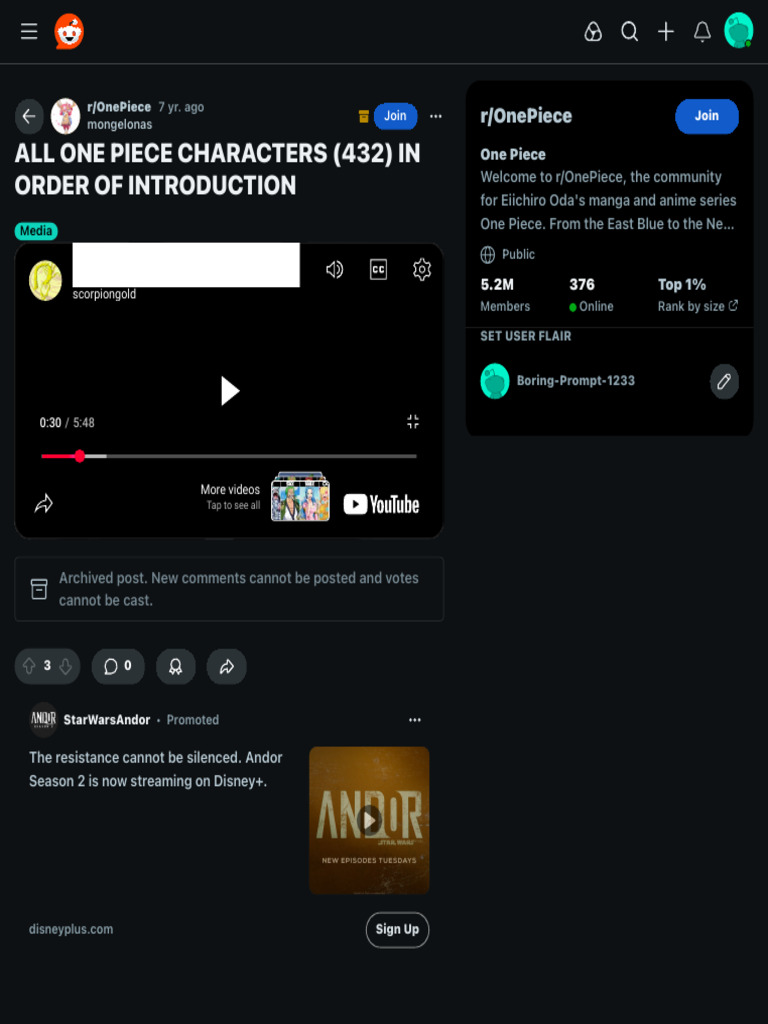768x1024 pixels.
Task: Select the Media flair tag
Action: [x=36, y=231]
